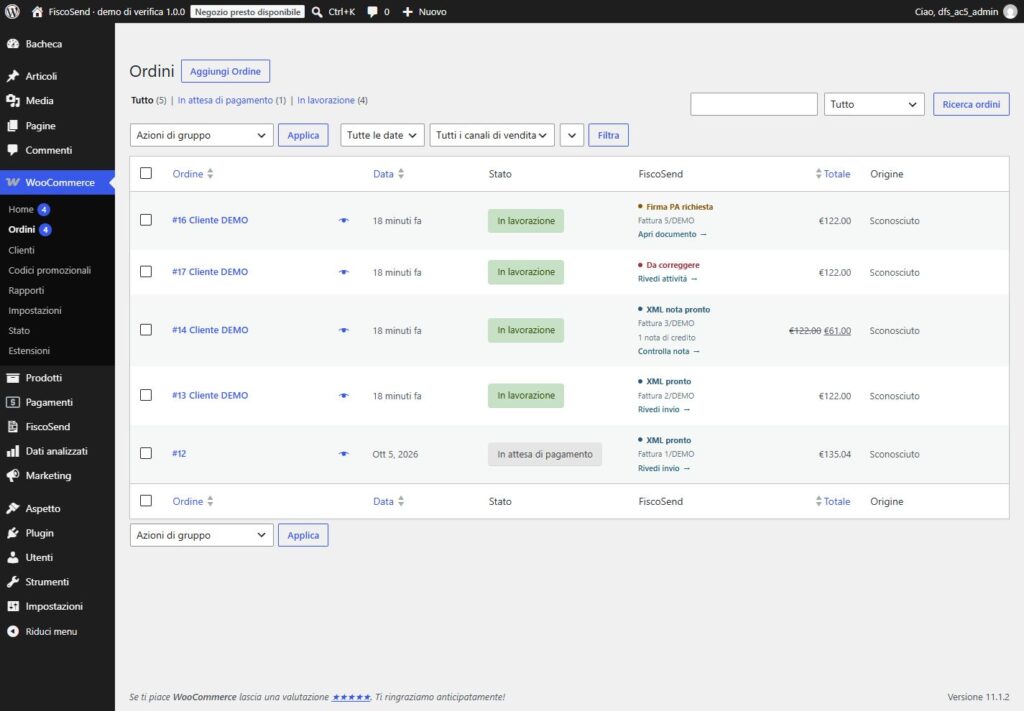This screenshot has width=1024, height=711.
Task: Open the #16 Cliente DEMO order link
Action: (x=210, y=220)
